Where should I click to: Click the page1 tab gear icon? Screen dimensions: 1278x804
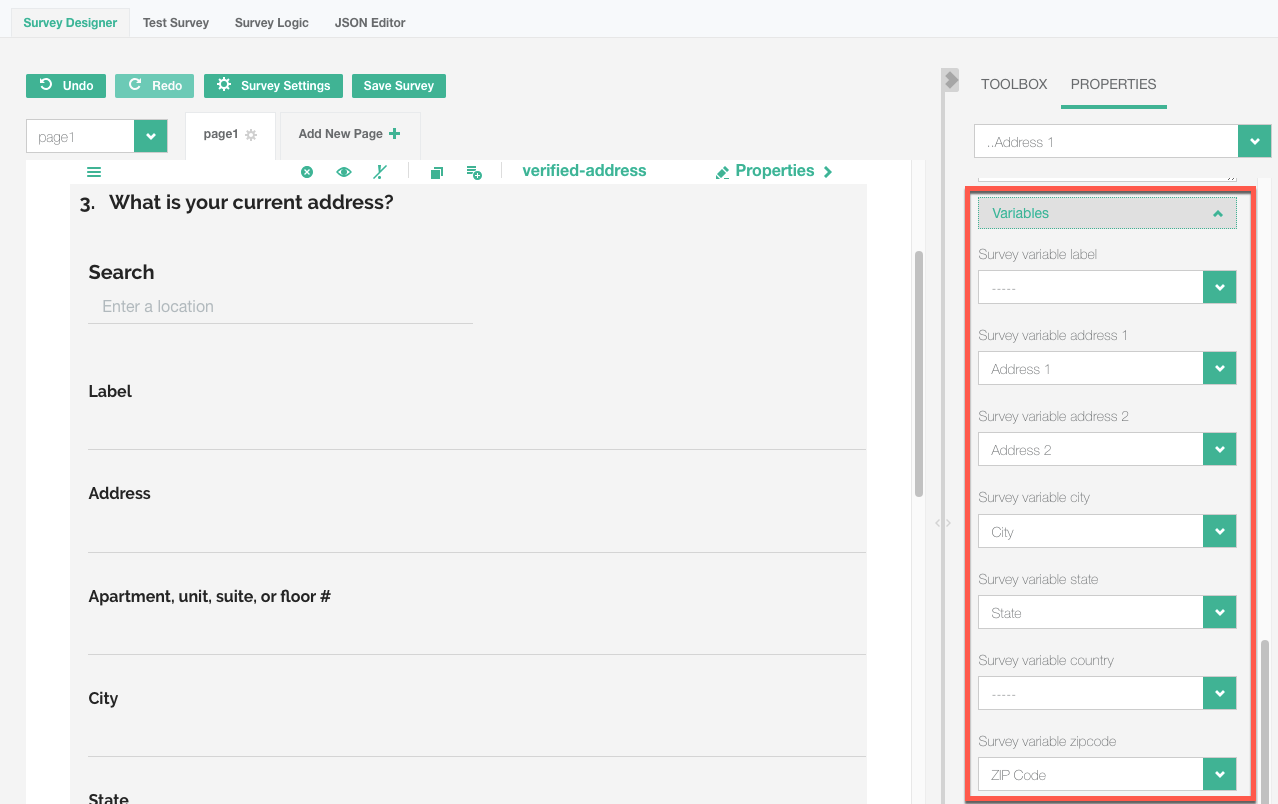pos(251,135)
